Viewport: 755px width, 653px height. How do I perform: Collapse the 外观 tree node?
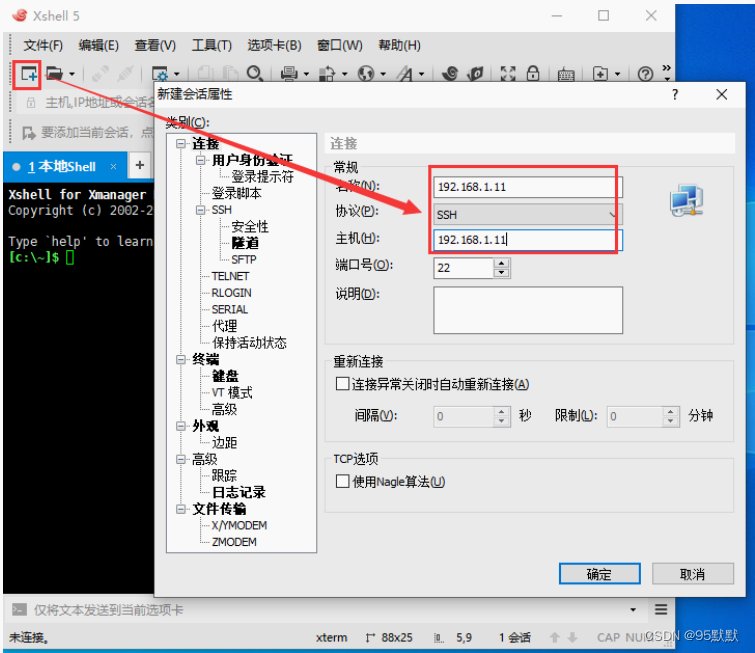181,426
